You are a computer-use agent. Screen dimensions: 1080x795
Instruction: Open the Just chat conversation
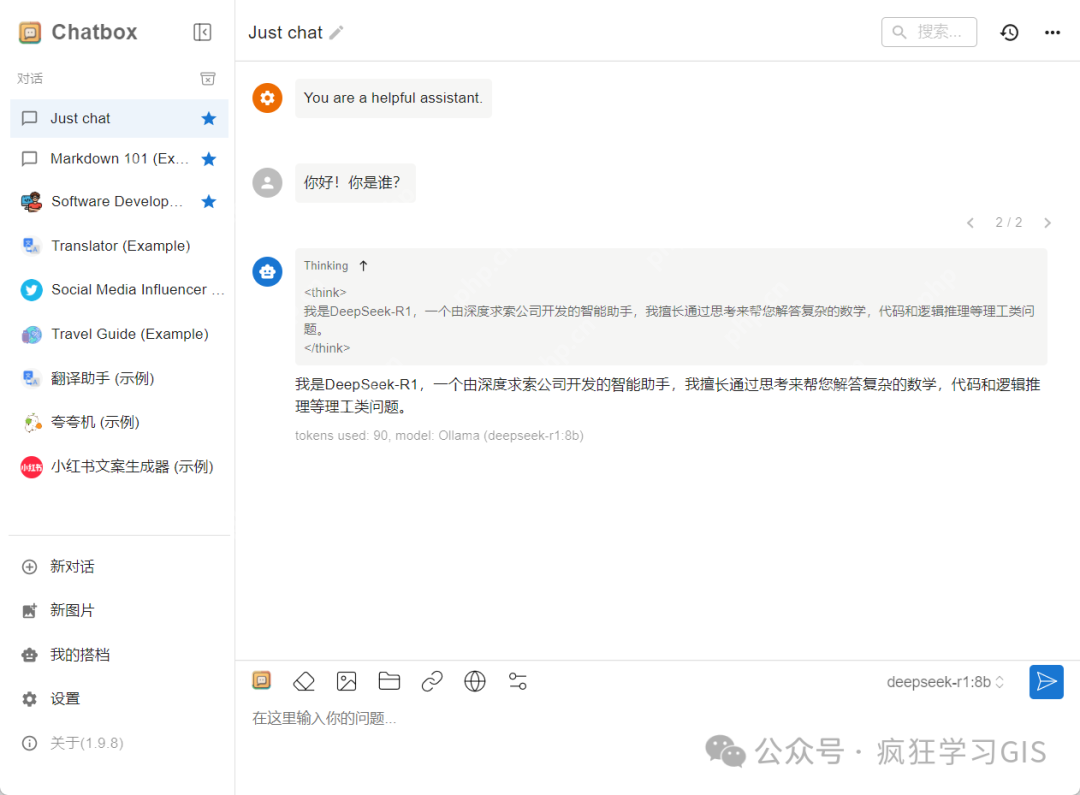(x=119, y=118)
